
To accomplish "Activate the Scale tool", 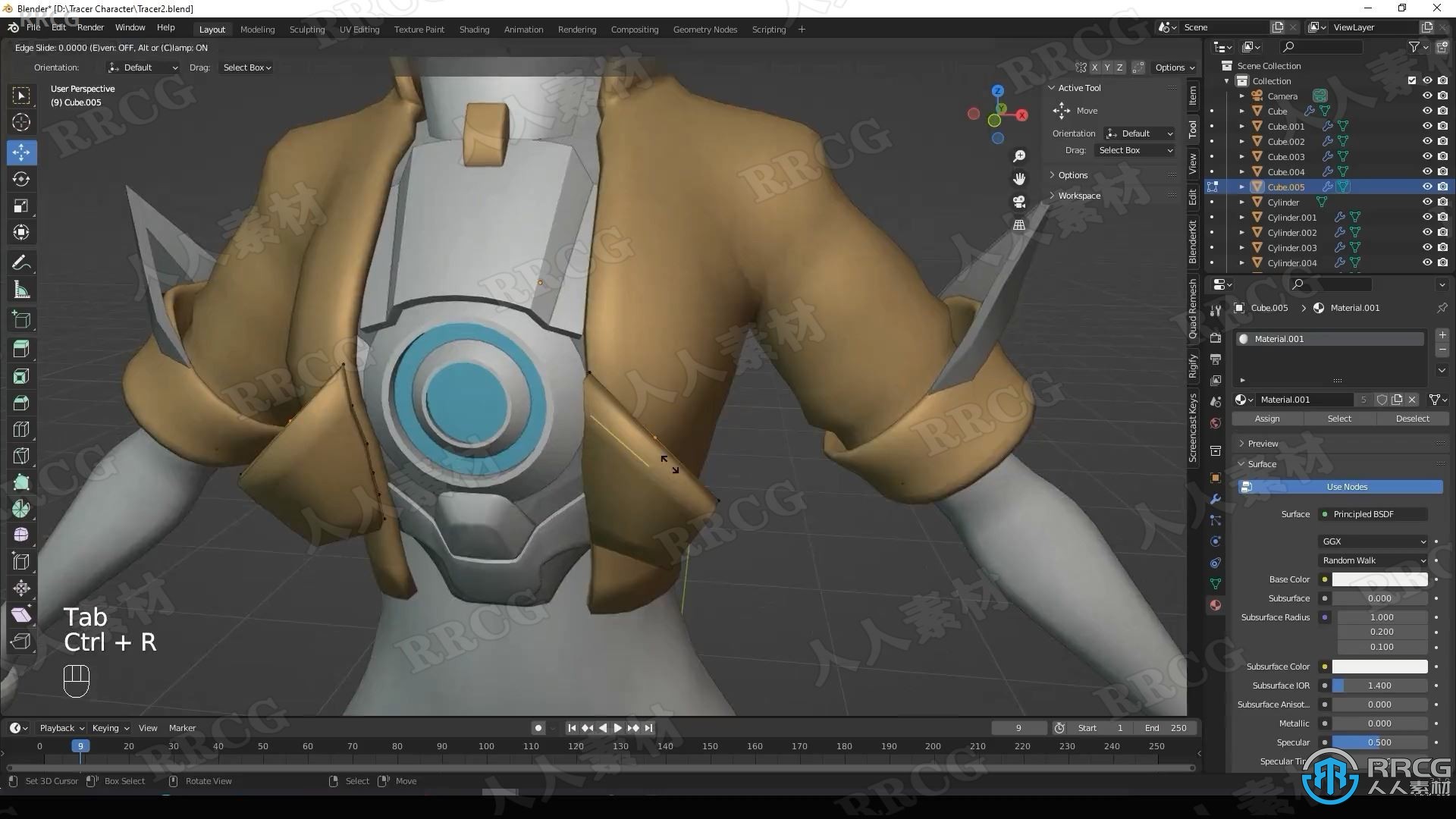I will (x=21, y=206).
